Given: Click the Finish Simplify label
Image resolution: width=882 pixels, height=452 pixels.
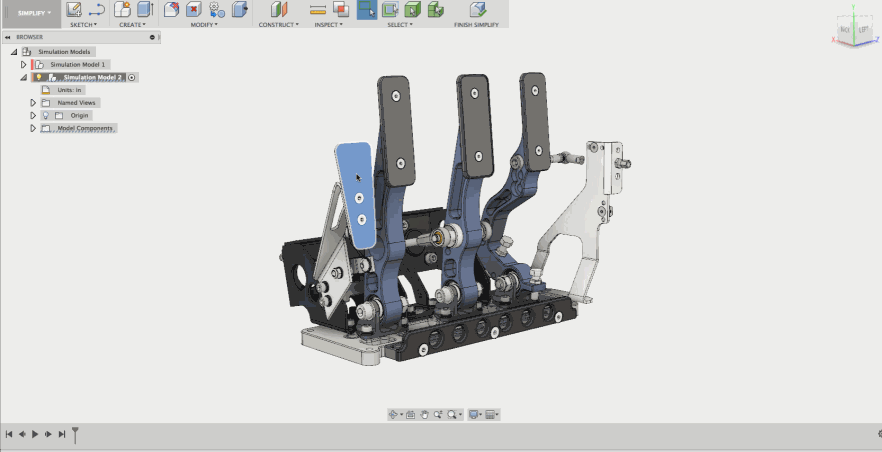Looking at the screenshot, I should pyautogui.click(x=476, y=25).
